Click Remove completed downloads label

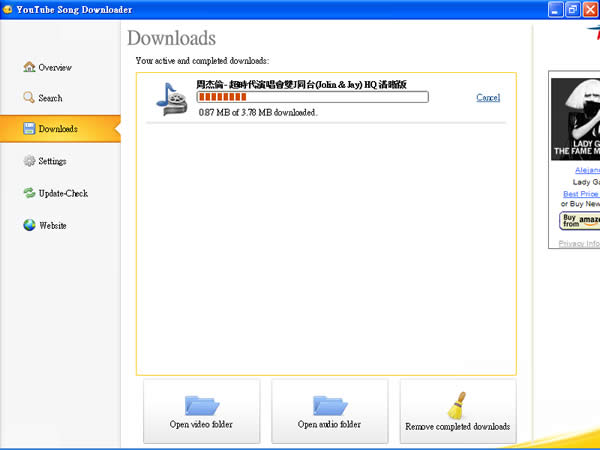tap(458, 426)
